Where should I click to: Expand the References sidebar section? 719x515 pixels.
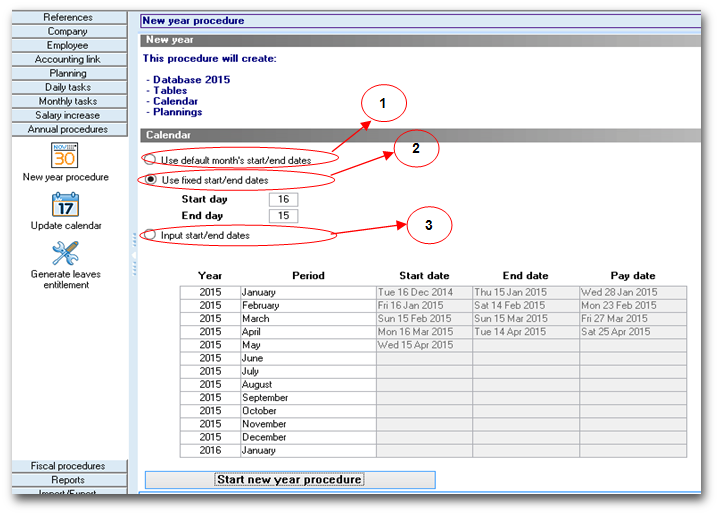(x=68, y=17)
